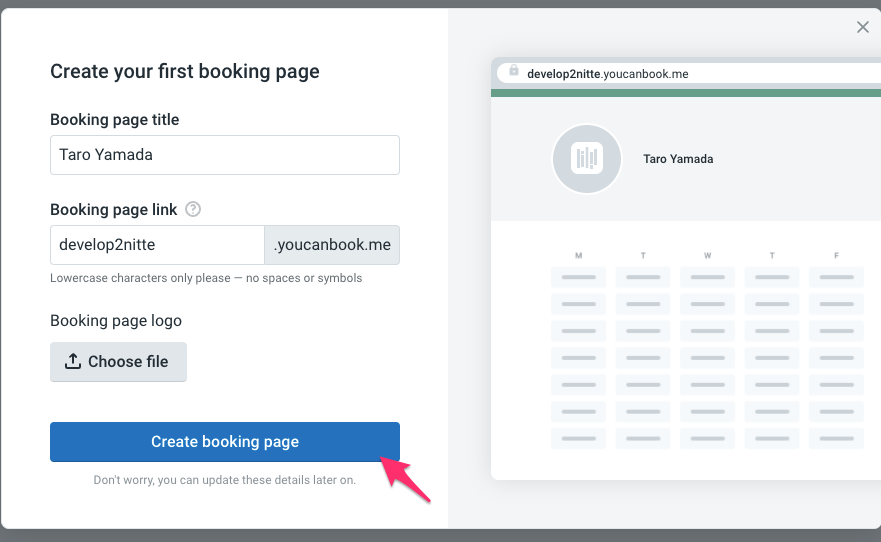This screenshot has height=542, width=881.
Task: Click the .youcanbook.me domain suffix
Action: pyautogui.click(x=332, y=245)
